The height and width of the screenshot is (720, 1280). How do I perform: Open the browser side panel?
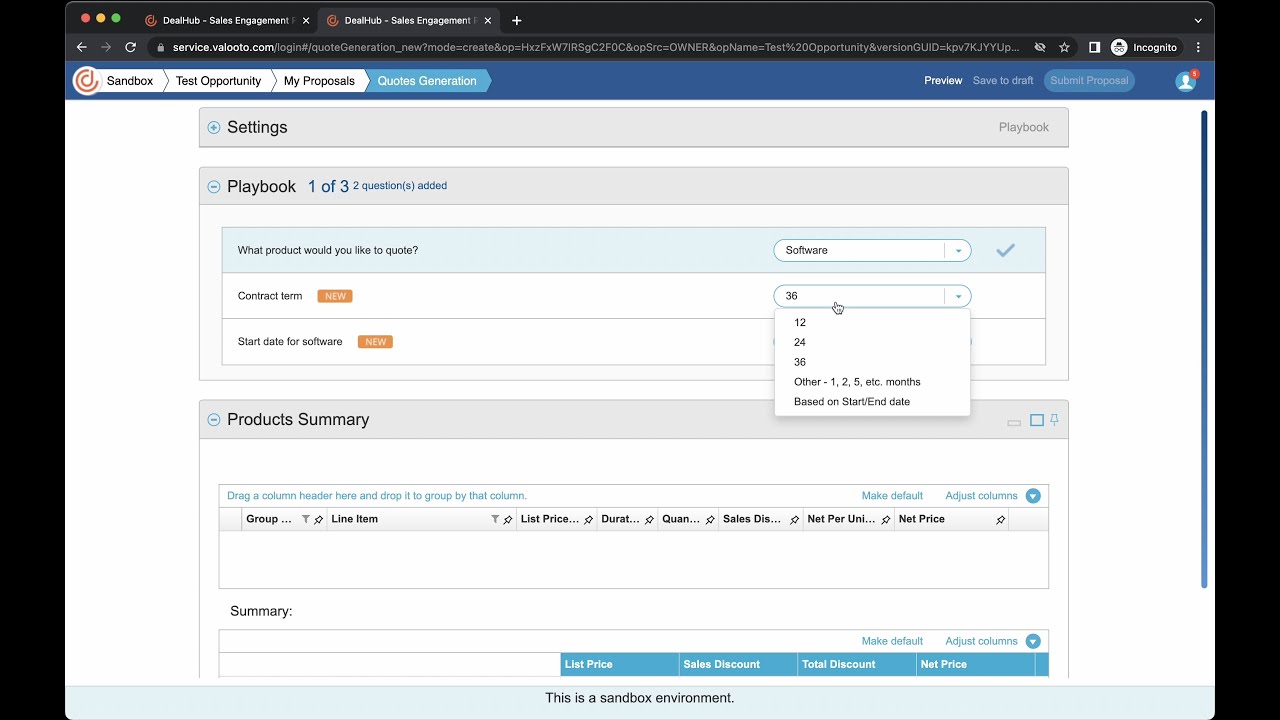click(1094, 47)
